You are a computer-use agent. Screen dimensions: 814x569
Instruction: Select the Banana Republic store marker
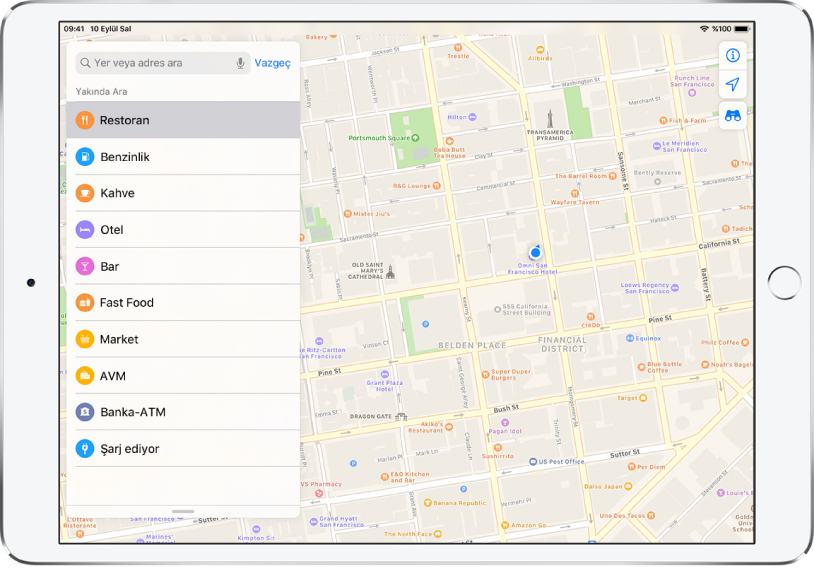coord(428,503)
